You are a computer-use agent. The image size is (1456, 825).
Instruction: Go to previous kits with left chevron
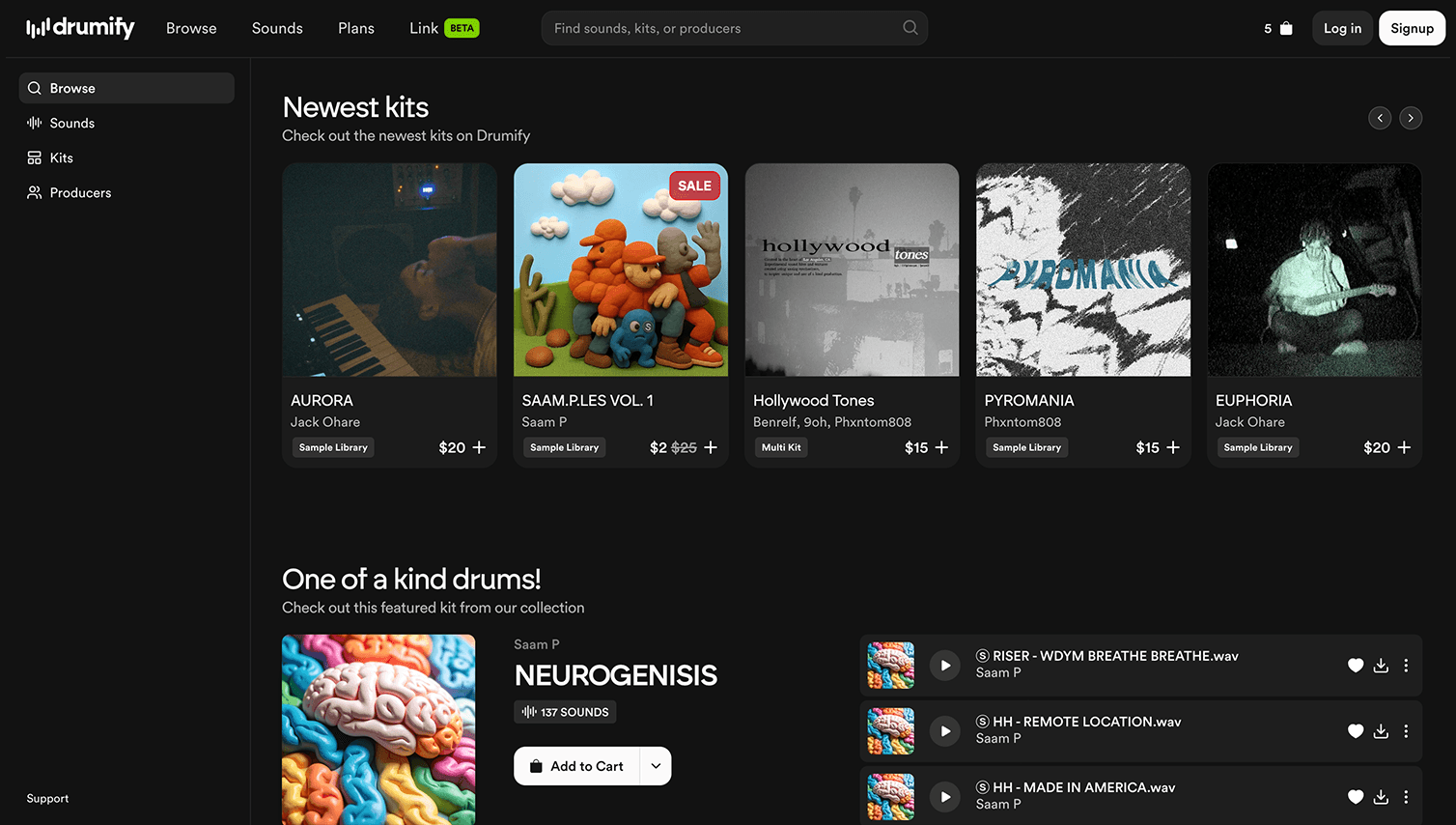(x=1380, y=118)
